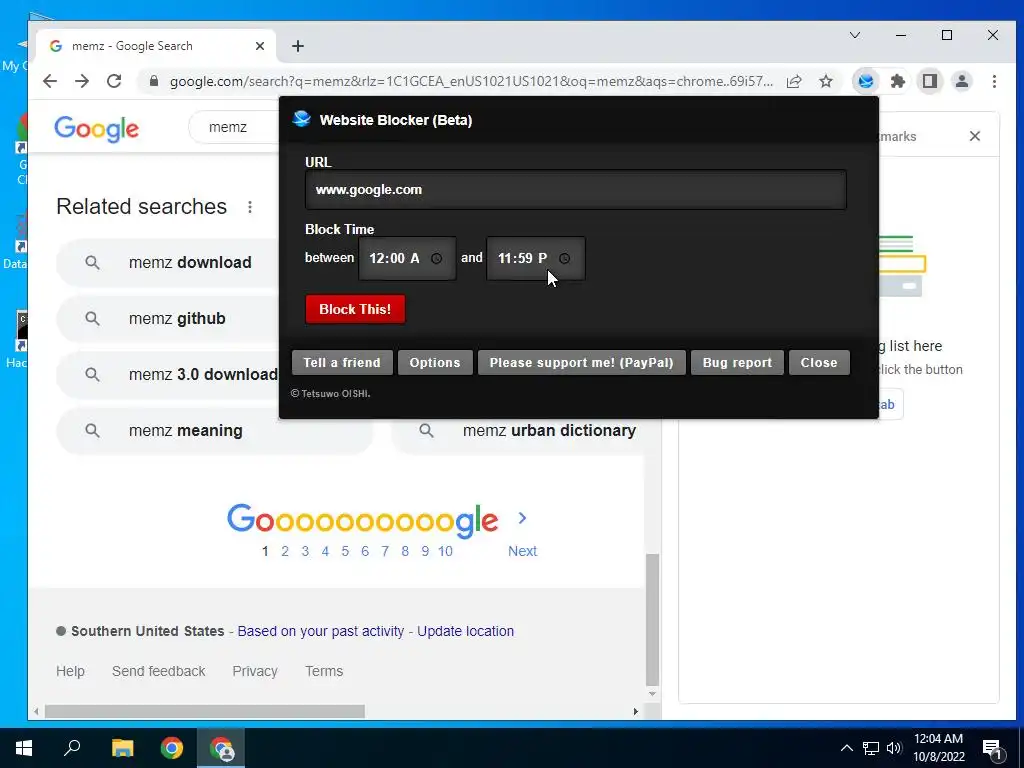Image resolution: width=1024 pixels, height=768 pixels.
Task: Open Windows Start menu
Action: (x=24, y=748)
